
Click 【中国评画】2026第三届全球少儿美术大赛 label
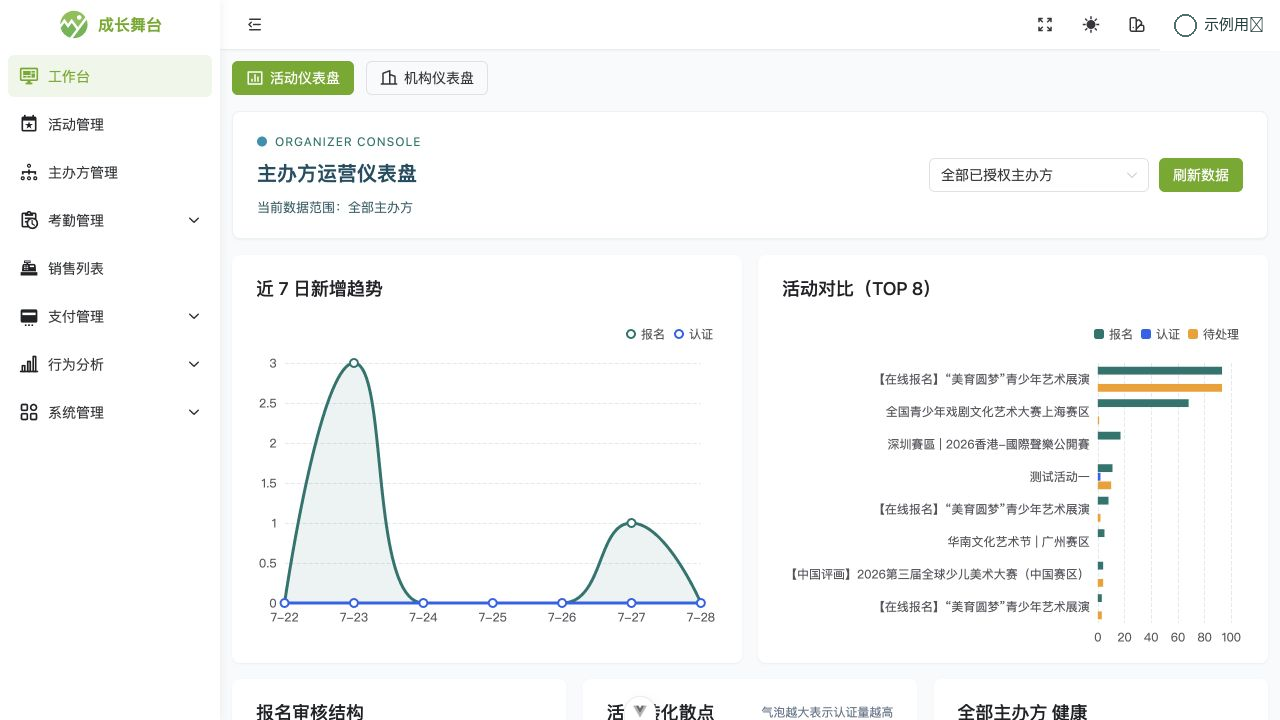click(939, 574)
